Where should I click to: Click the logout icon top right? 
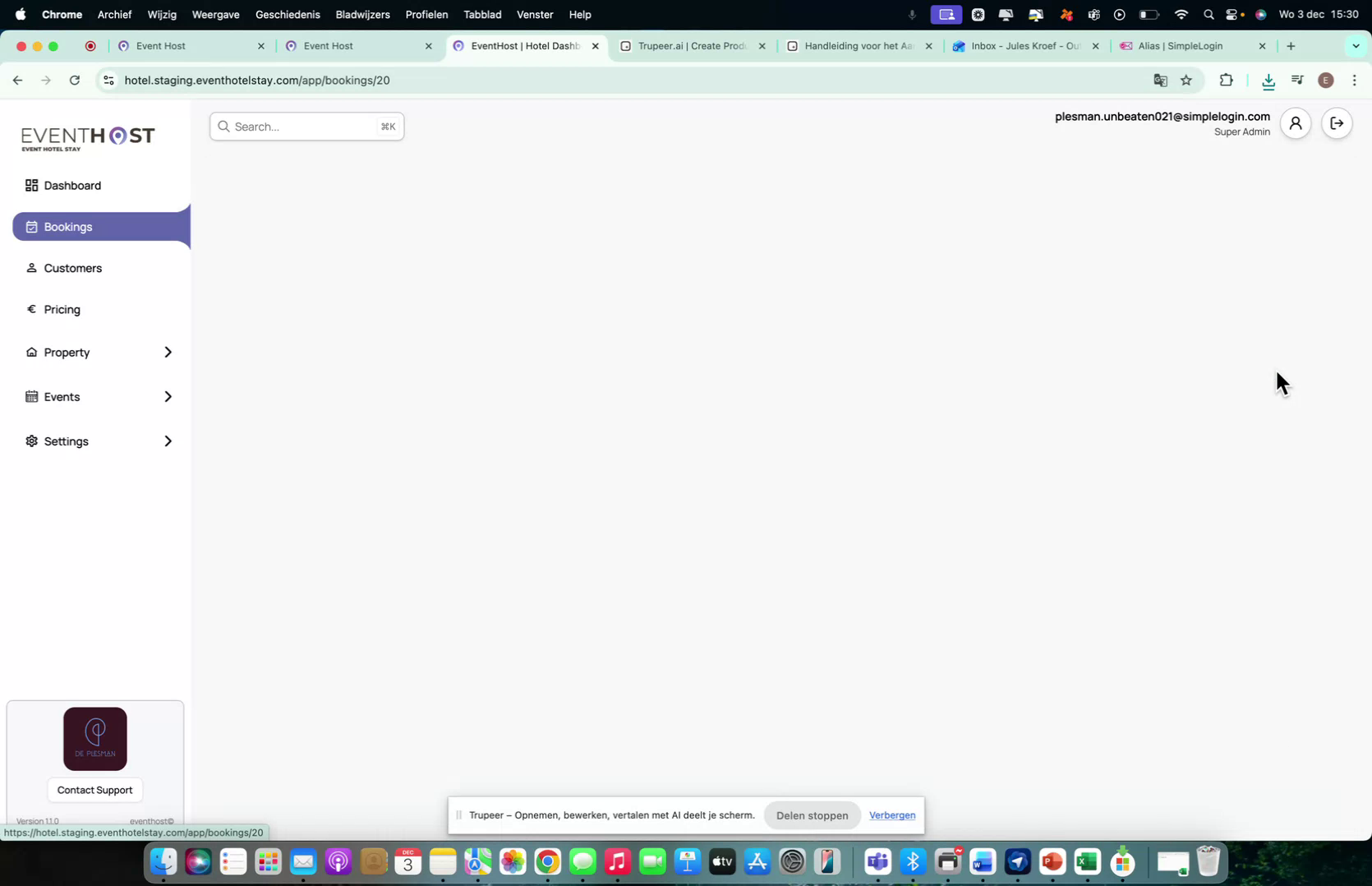pos(1337,123)
